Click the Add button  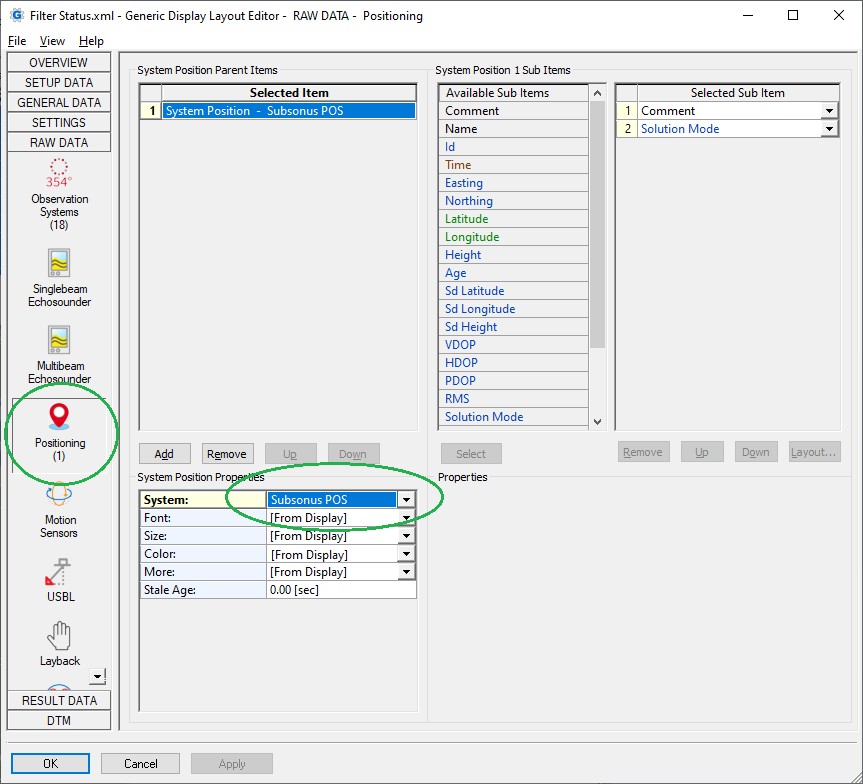[x=164, y=453]
